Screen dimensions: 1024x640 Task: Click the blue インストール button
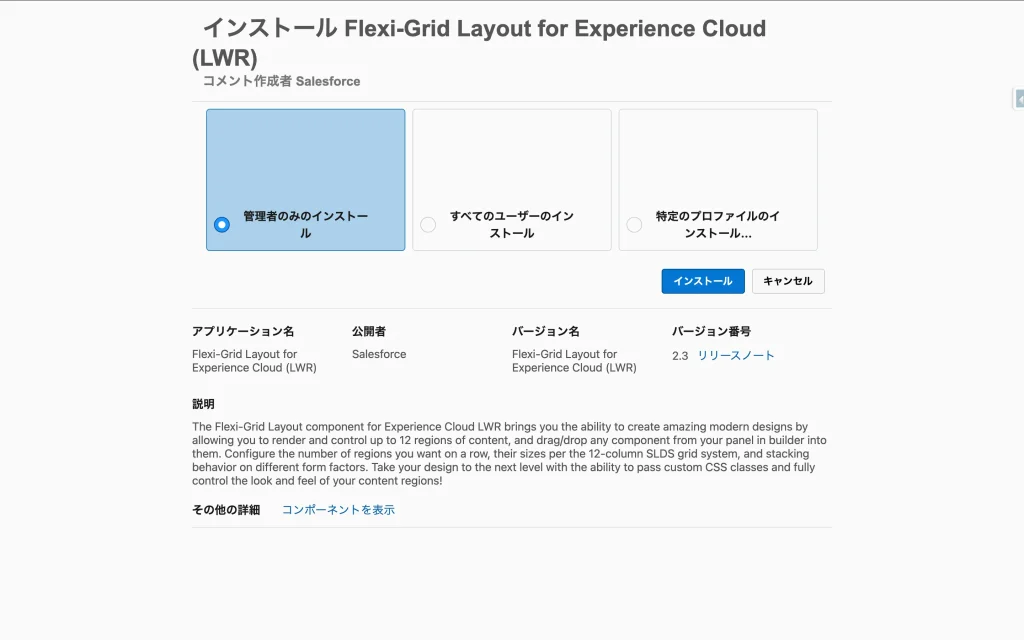(703, 281)
